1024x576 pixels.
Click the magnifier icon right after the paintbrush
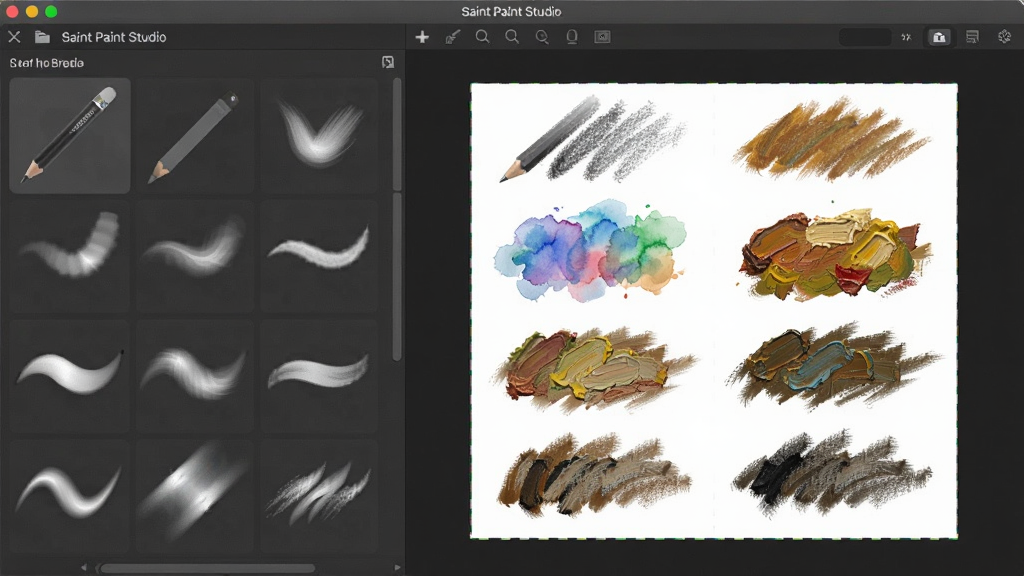click(483, 37)
